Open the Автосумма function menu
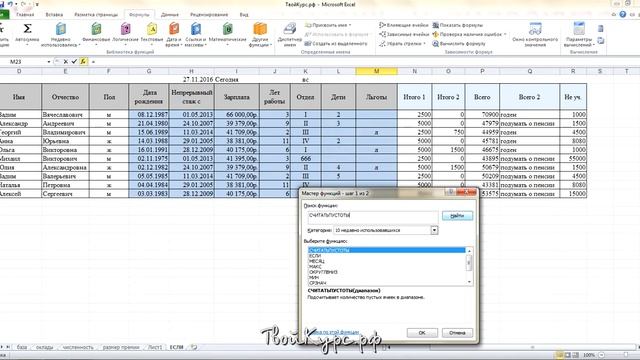The height and width of the screenshot is (360, 640). pyautogui.click(x=27, y=33)
